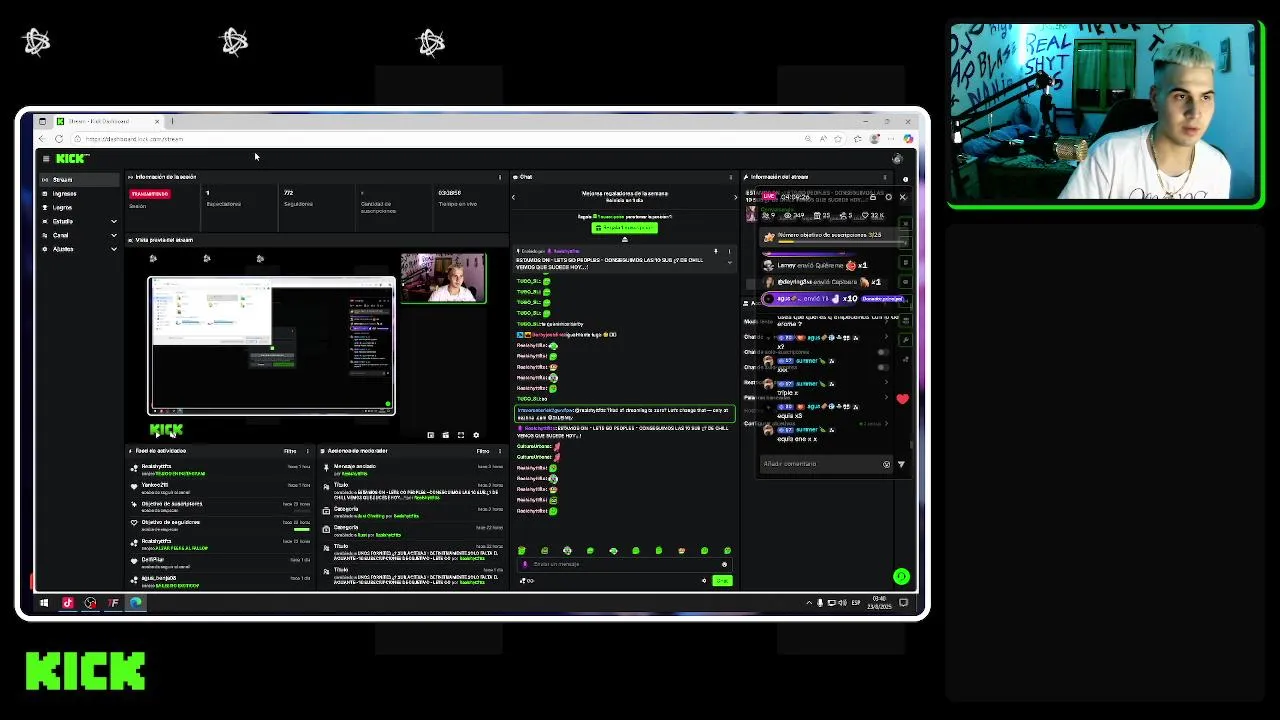Toggle theater mode in stream preview
Viewport: 1280px width, 720px height.
pyautogui.click(x=446, y=435)
